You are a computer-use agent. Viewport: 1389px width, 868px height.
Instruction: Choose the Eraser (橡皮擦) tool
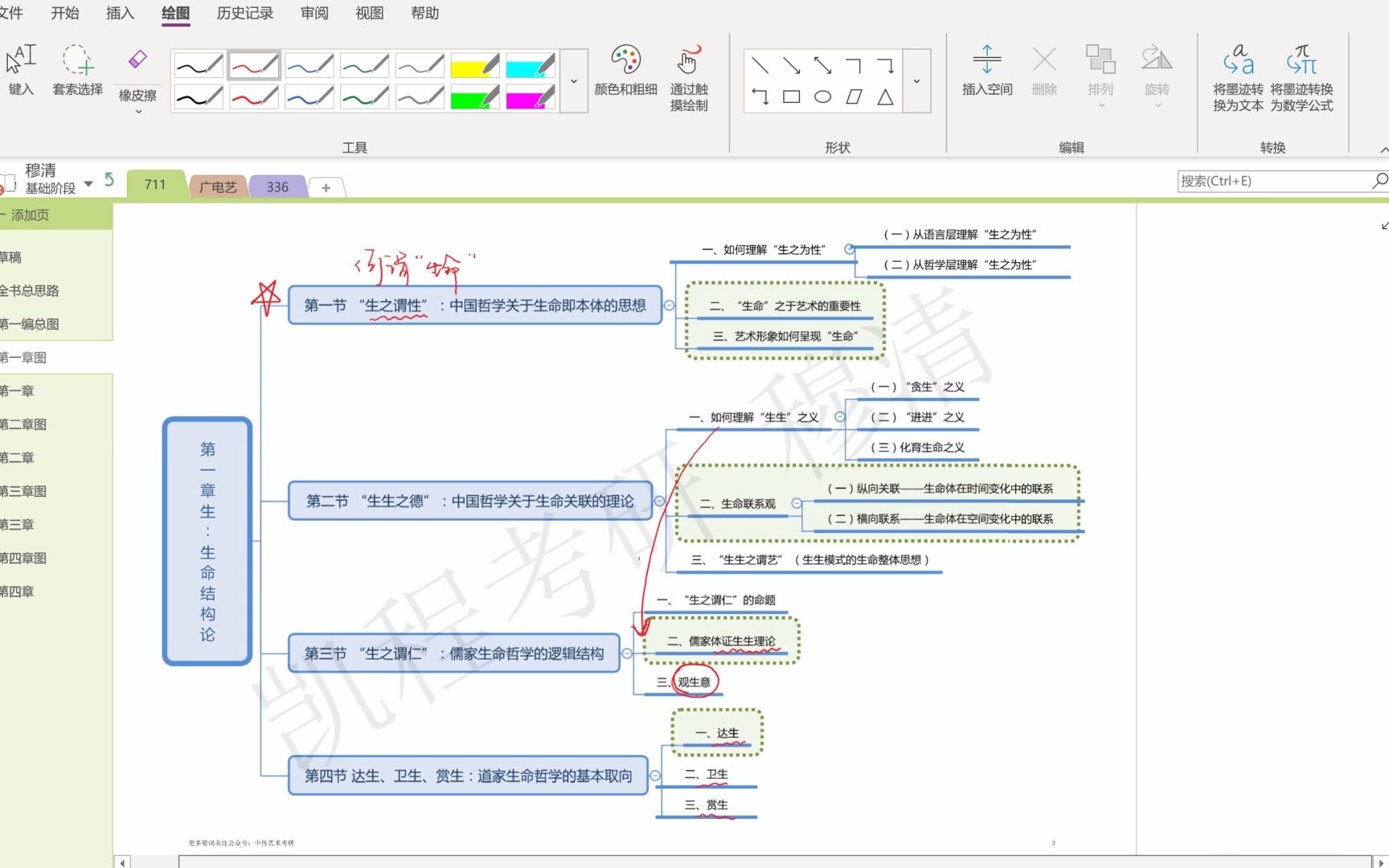pos(137,60)
